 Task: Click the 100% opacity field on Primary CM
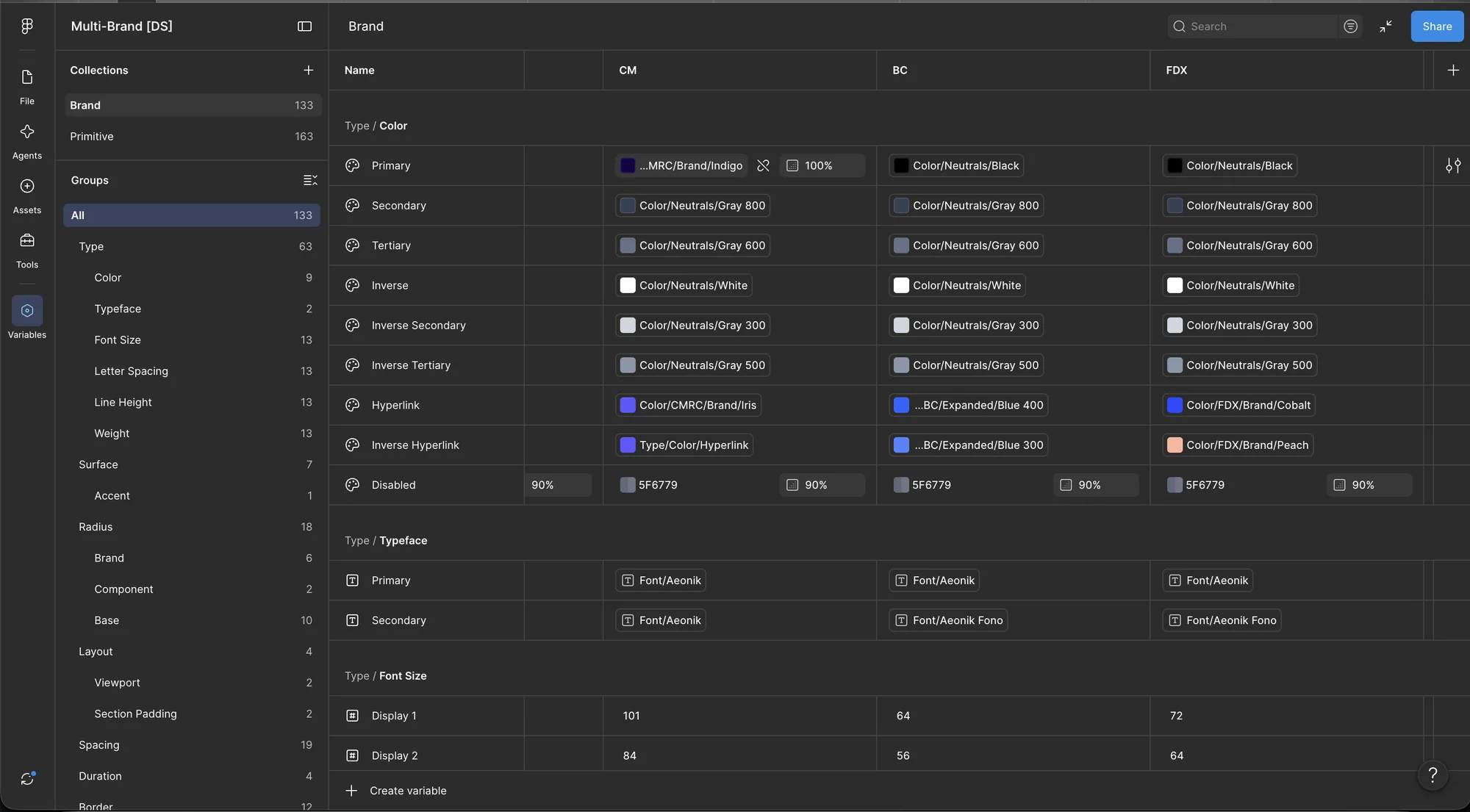[x=822, y=165]
